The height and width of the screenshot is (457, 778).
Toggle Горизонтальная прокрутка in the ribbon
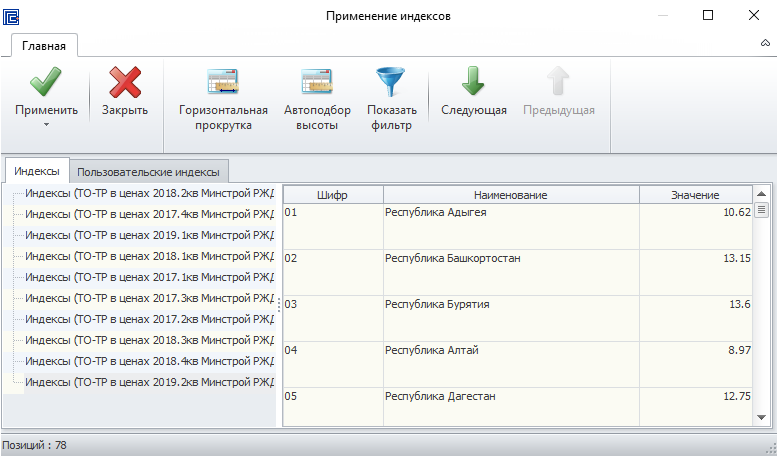[x=223, y=99]
